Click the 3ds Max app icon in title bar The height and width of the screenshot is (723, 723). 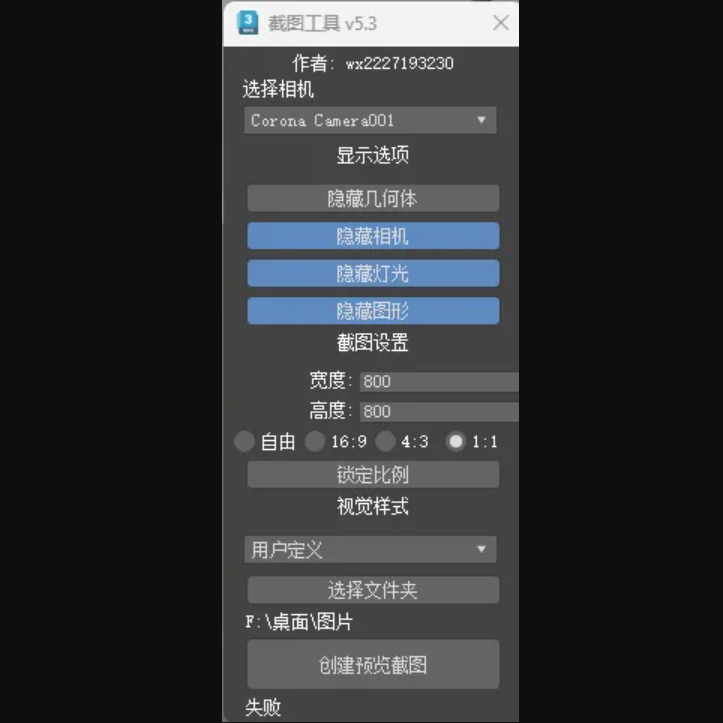coord(248,23)
